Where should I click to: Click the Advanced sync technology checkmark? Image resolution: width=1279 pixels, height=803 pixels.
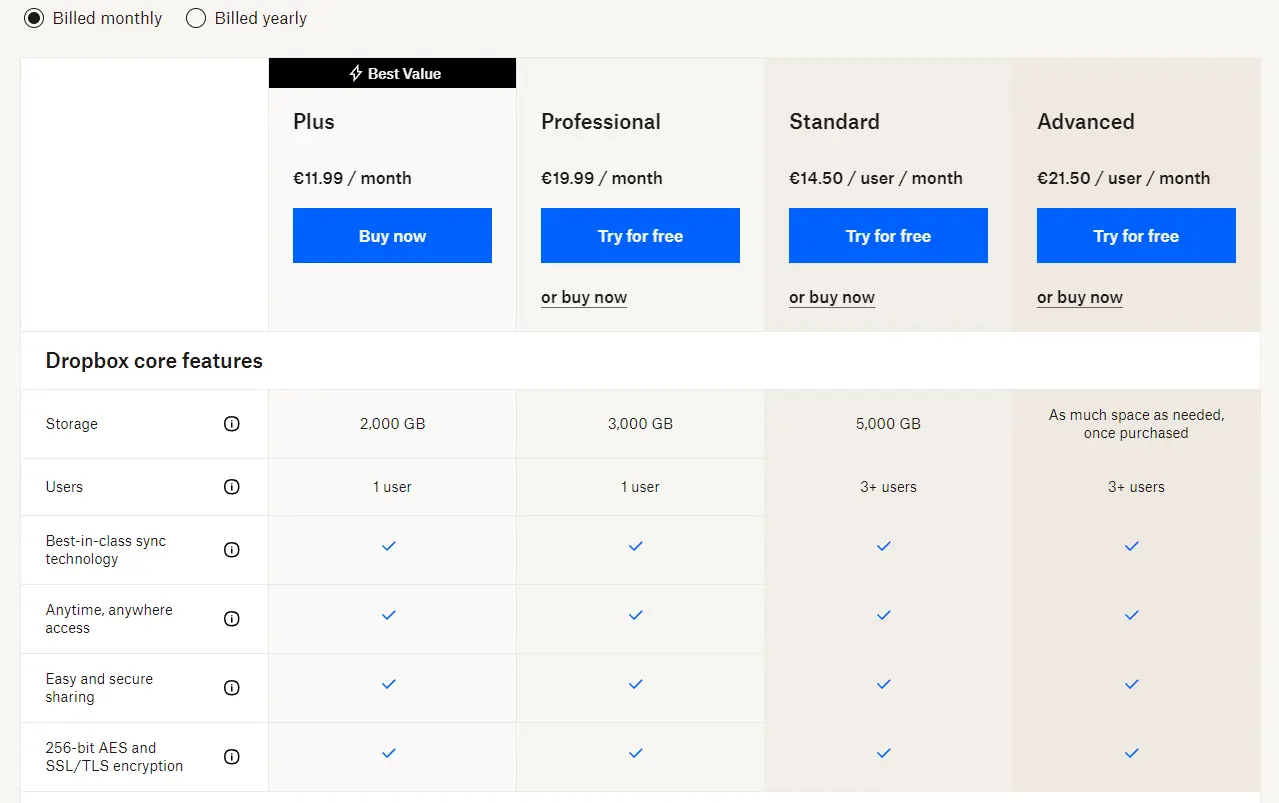tap(1132, 546)
